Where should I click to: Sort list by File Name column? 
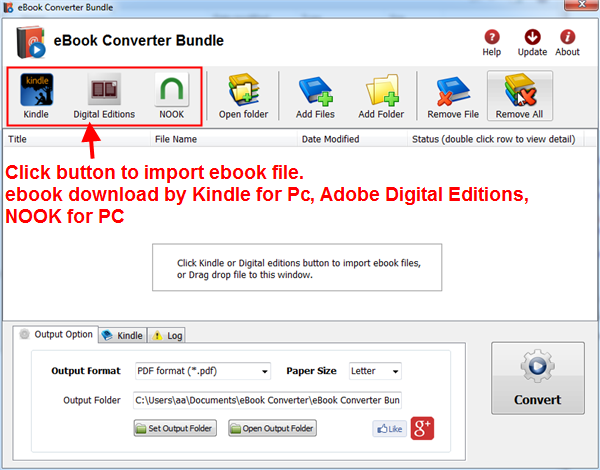coord(223,139)
